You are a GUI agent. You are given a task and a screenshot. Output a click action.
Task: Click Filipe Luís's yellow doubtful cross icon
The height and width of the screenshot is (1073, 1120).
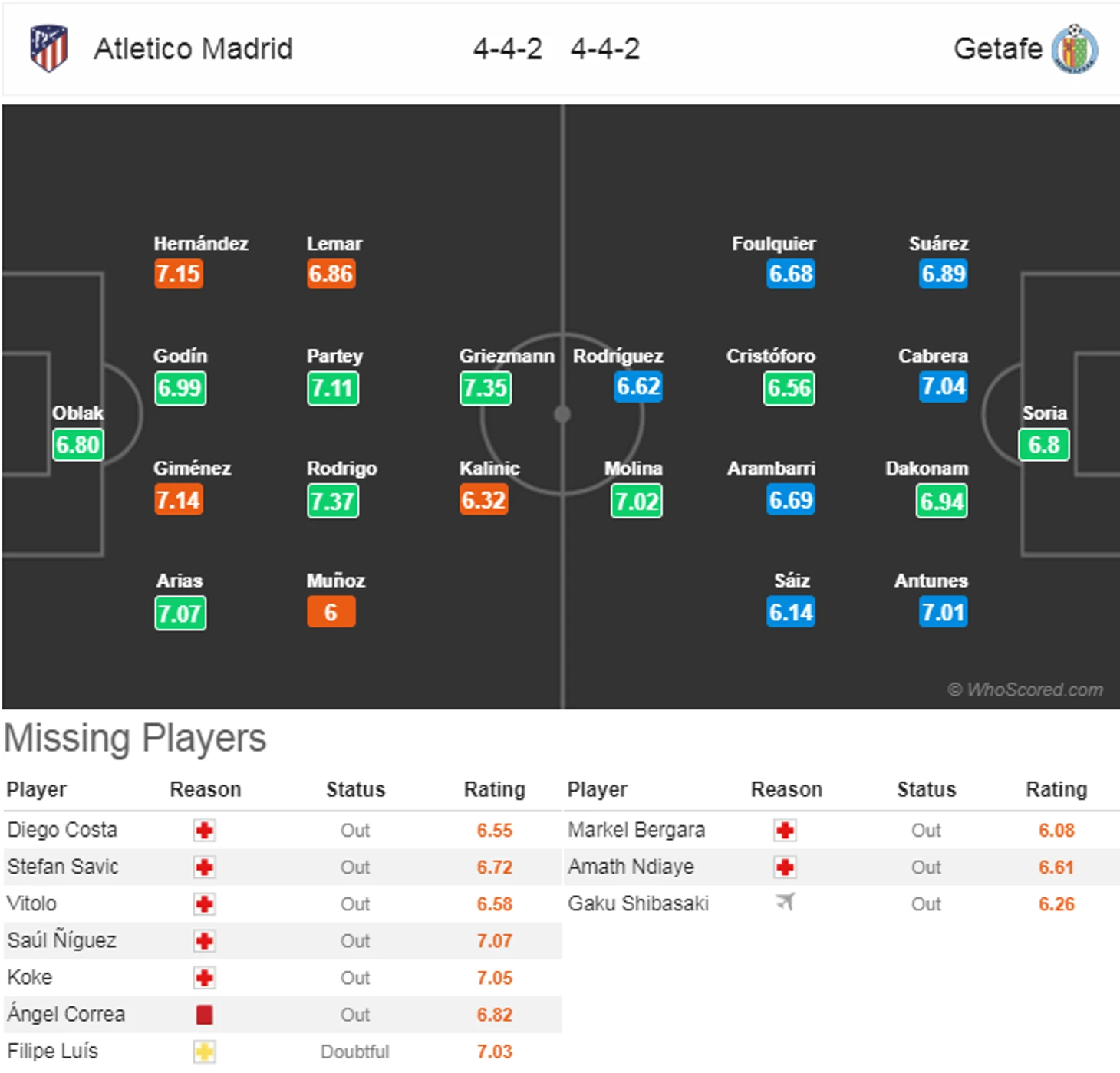click(x=204, y=1052)
